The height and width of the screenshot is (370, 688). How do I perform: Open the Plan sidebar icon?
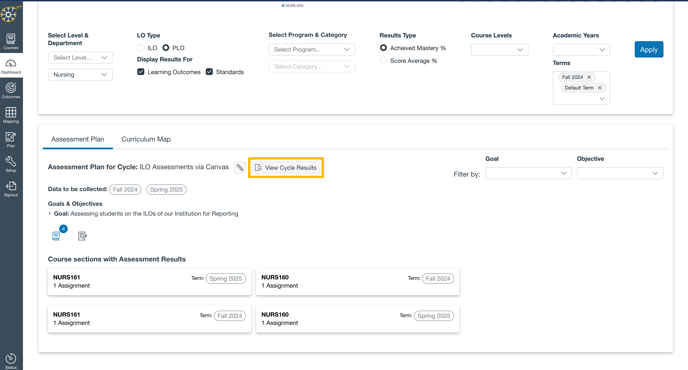pos(11,139)
